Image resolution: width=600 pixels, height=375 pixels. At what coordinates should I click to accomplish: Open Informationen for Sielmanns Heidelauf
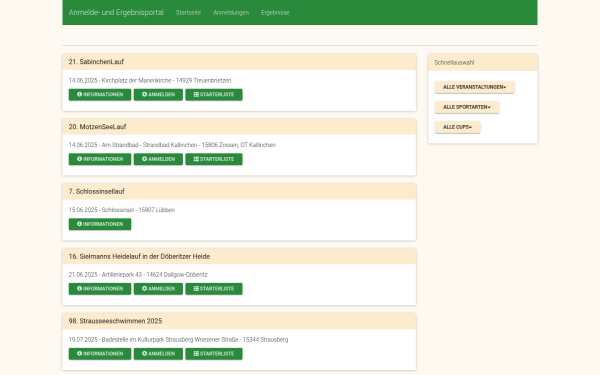coord(100,289)
